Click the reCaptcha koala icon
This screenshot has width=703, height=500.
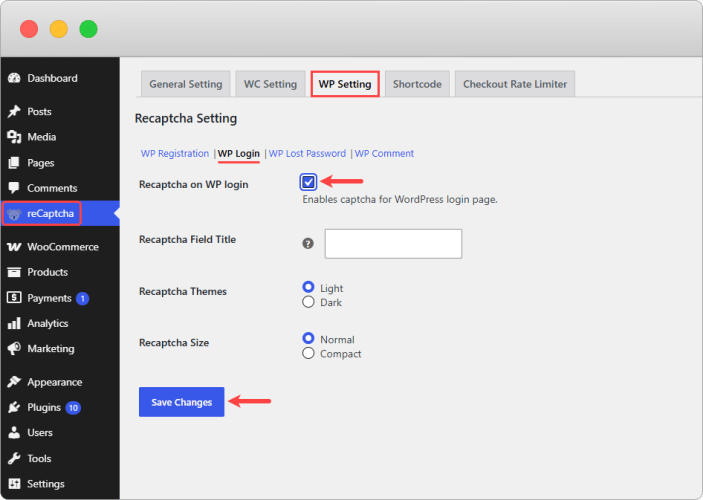[x=14, y=214]
